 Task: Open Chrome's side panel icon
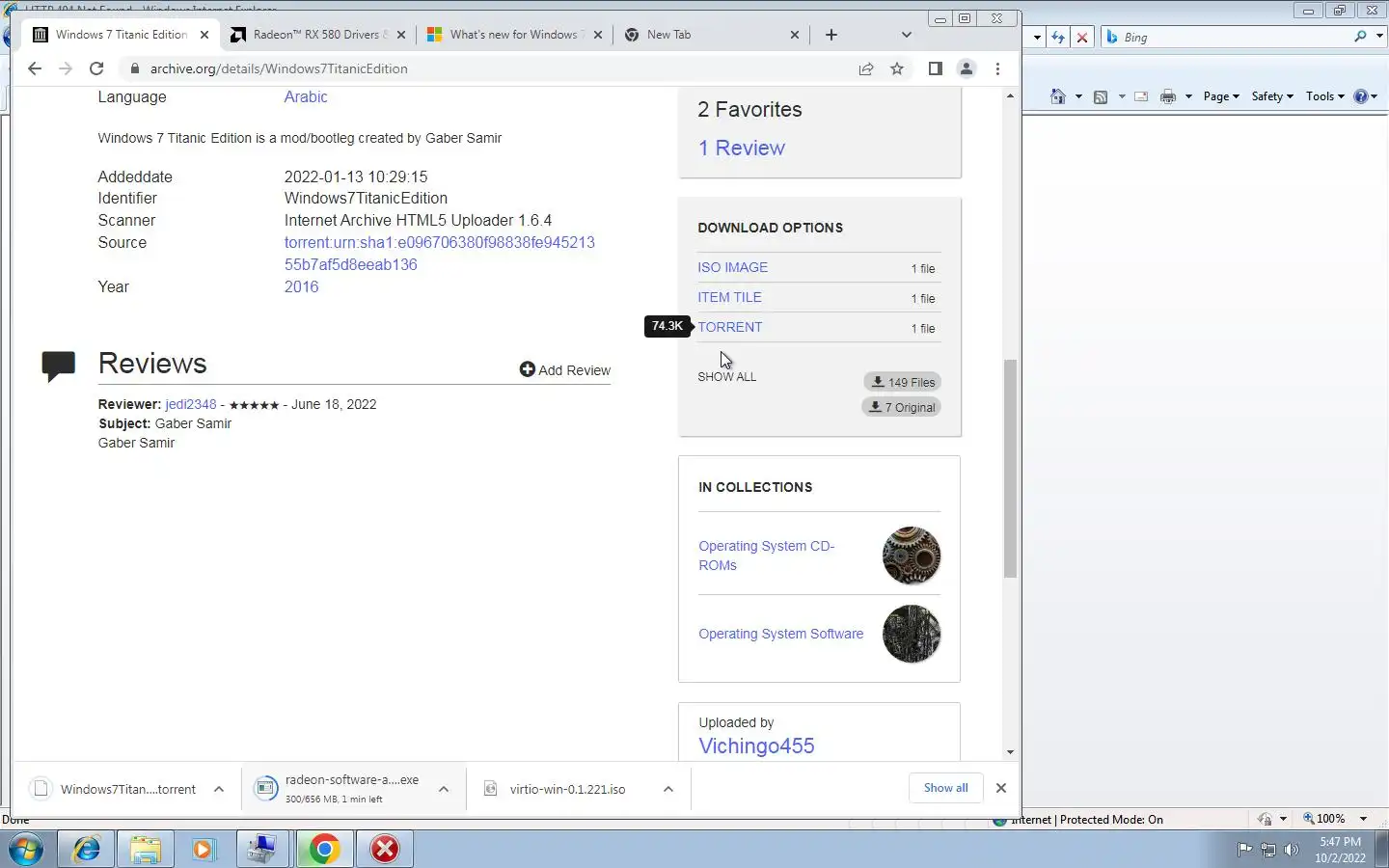pos(935,68)
